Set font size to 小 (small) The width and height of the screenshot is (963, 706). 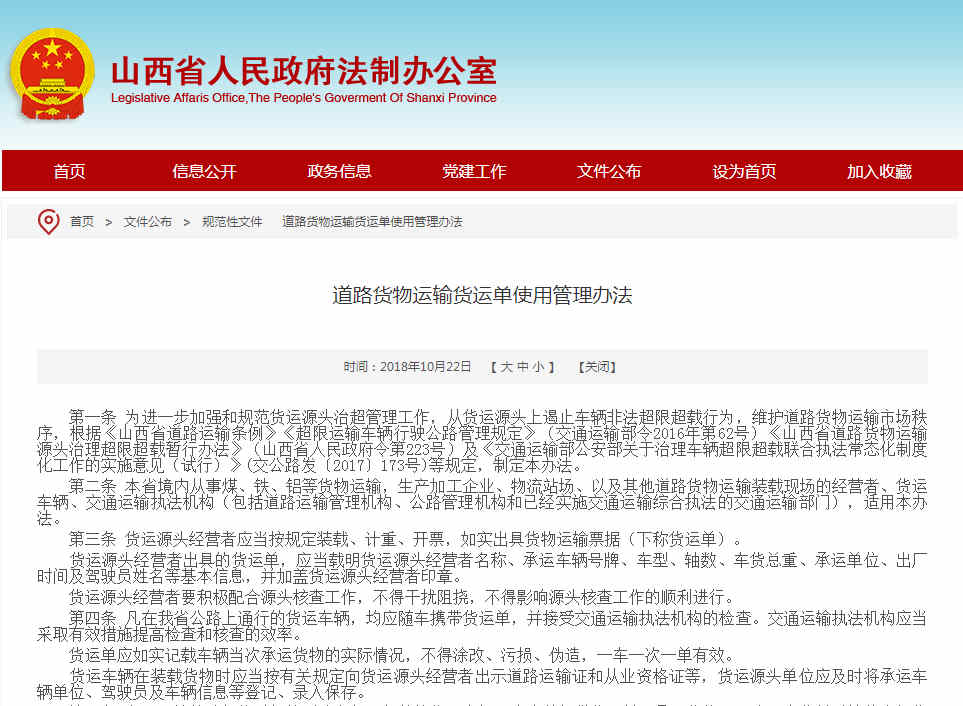538,367
